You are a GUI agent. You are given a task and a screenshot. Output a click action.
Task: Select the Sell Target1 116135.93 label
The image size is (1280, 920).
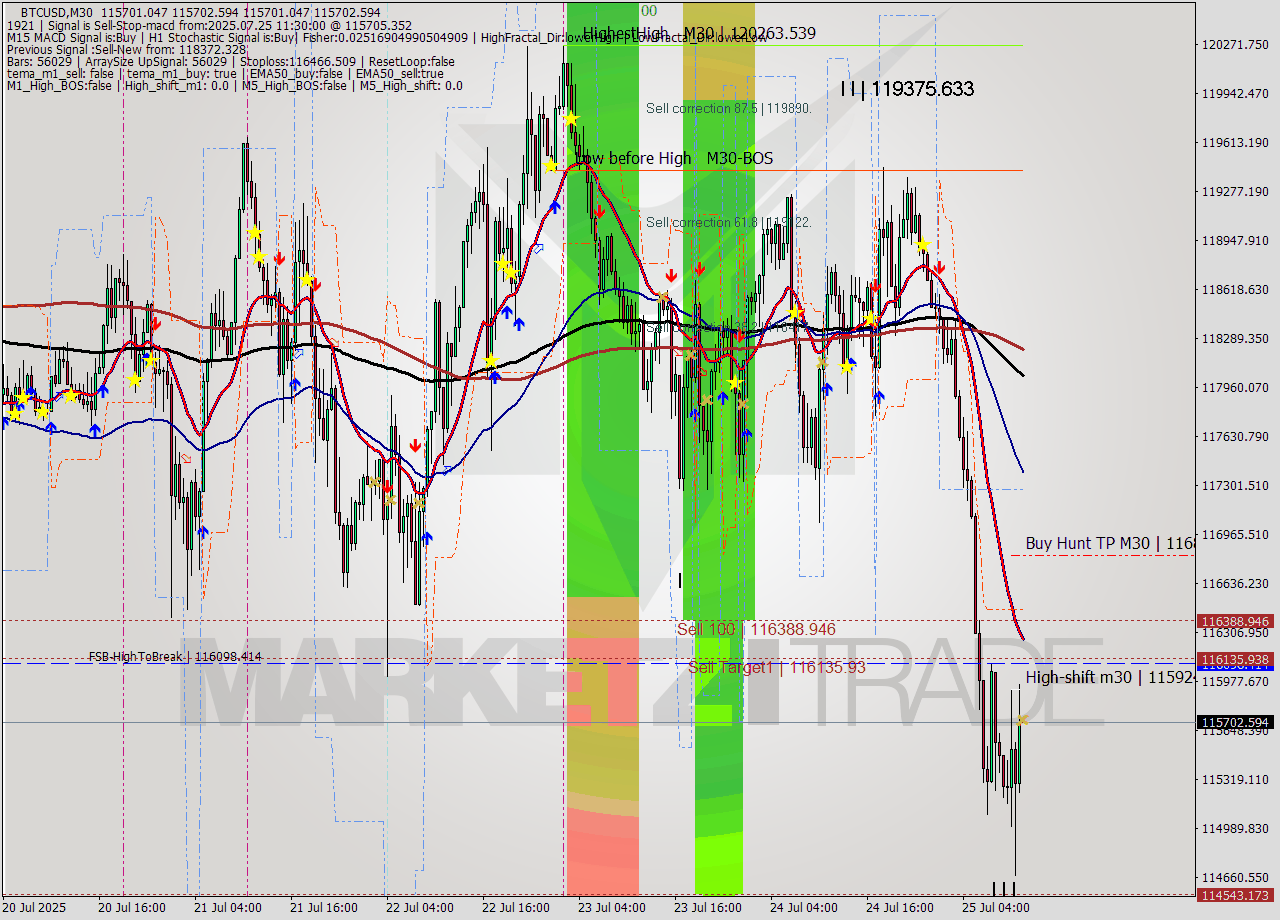coord(777,667)
